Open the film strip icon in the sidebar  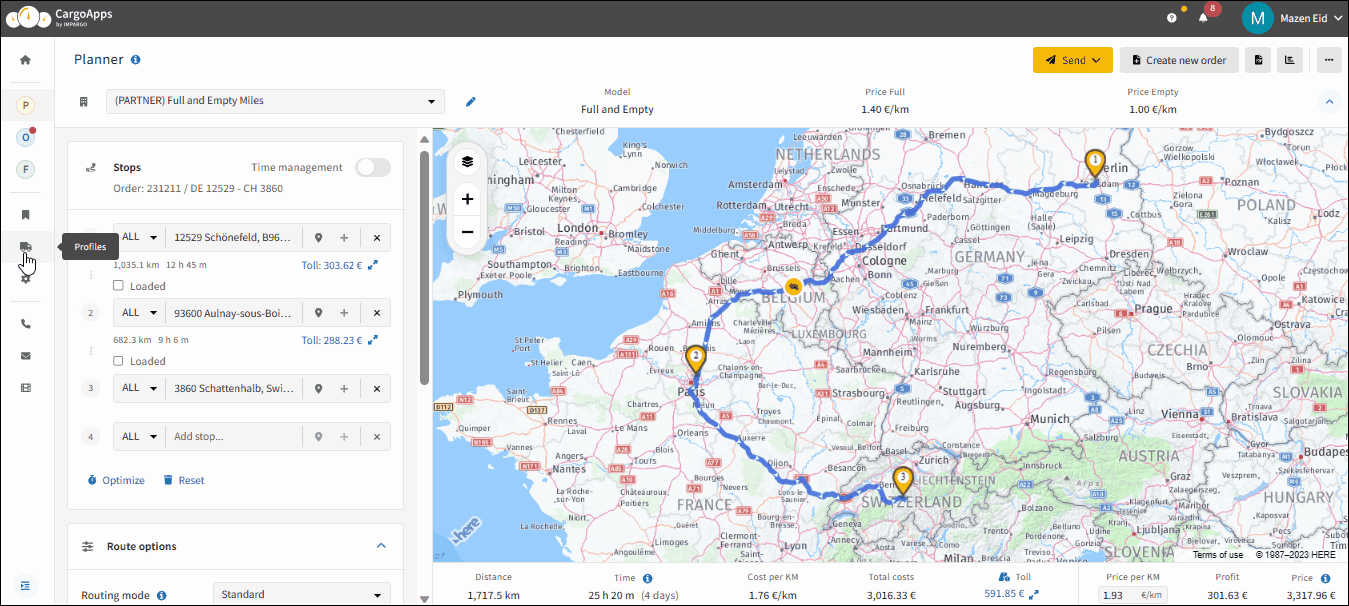26,387
